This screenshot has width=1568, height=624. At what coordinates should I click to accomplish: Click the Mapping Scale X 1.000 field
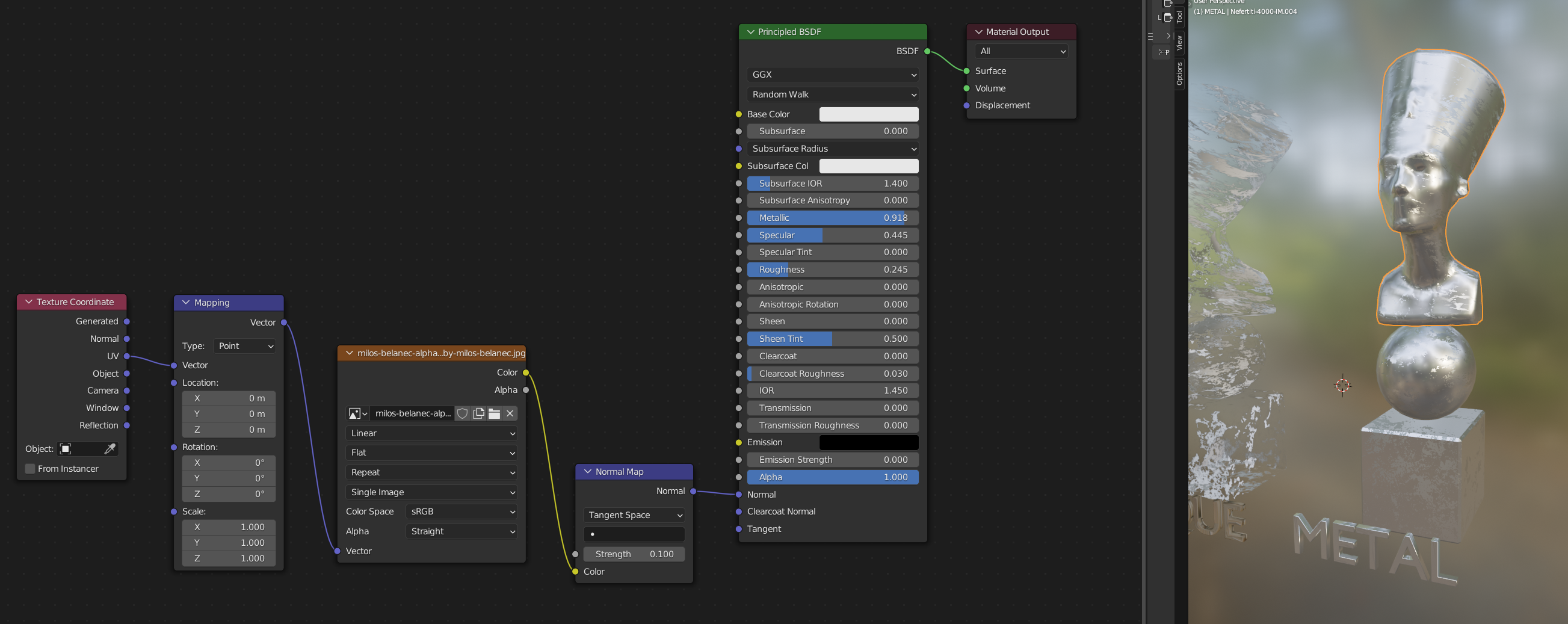(229, 527)
